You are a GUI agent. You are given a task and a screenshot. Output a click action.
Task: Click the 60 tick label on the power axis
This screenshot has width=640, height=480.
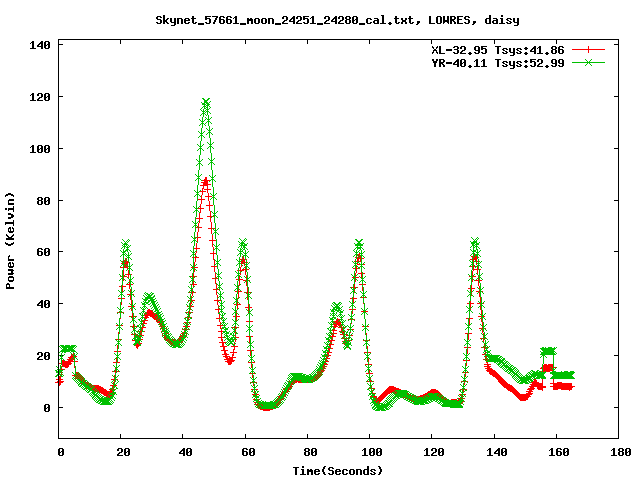44,252
